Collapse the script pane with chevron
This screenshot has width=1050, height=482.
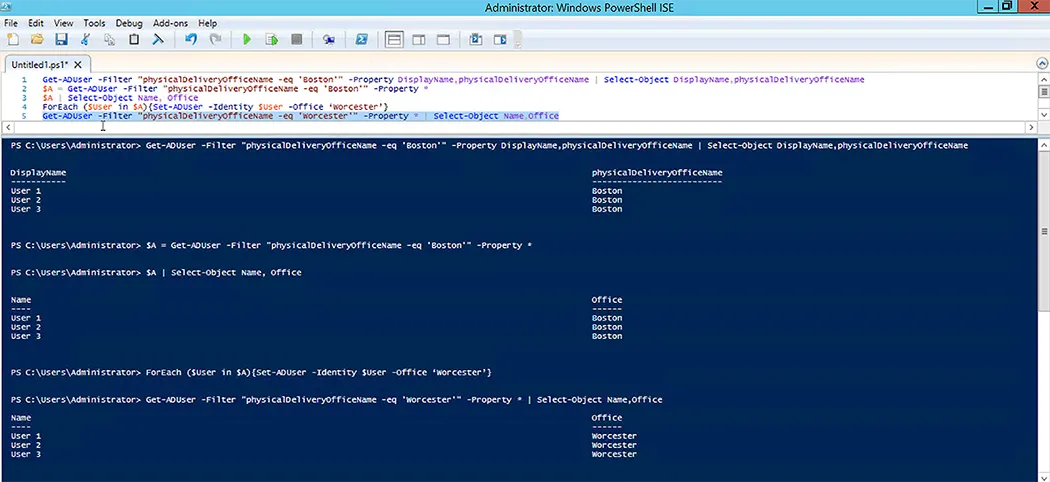click(x=1041, y=64)
